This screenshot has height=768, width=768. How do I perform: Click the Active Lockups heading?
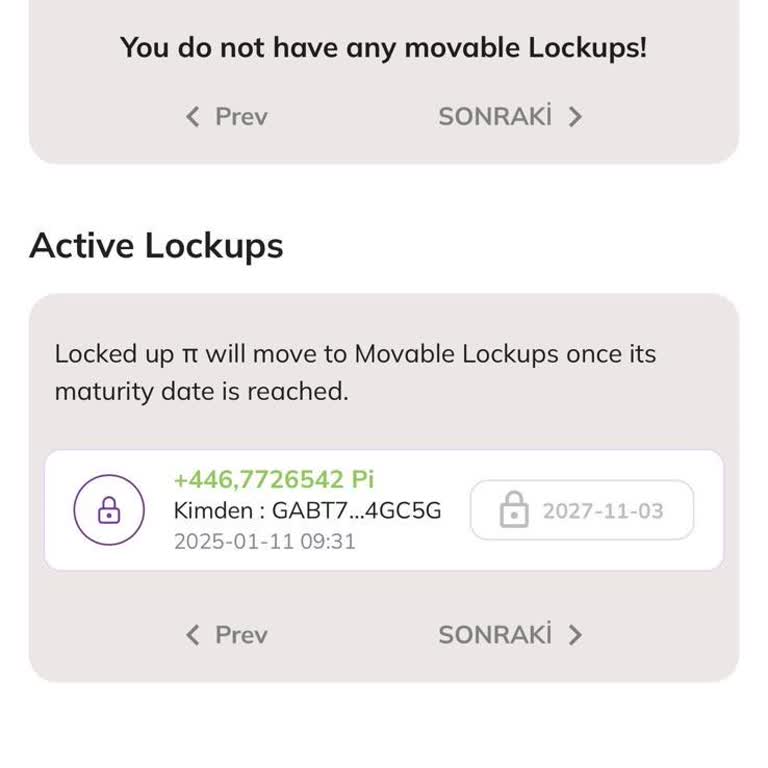point(156,246)
